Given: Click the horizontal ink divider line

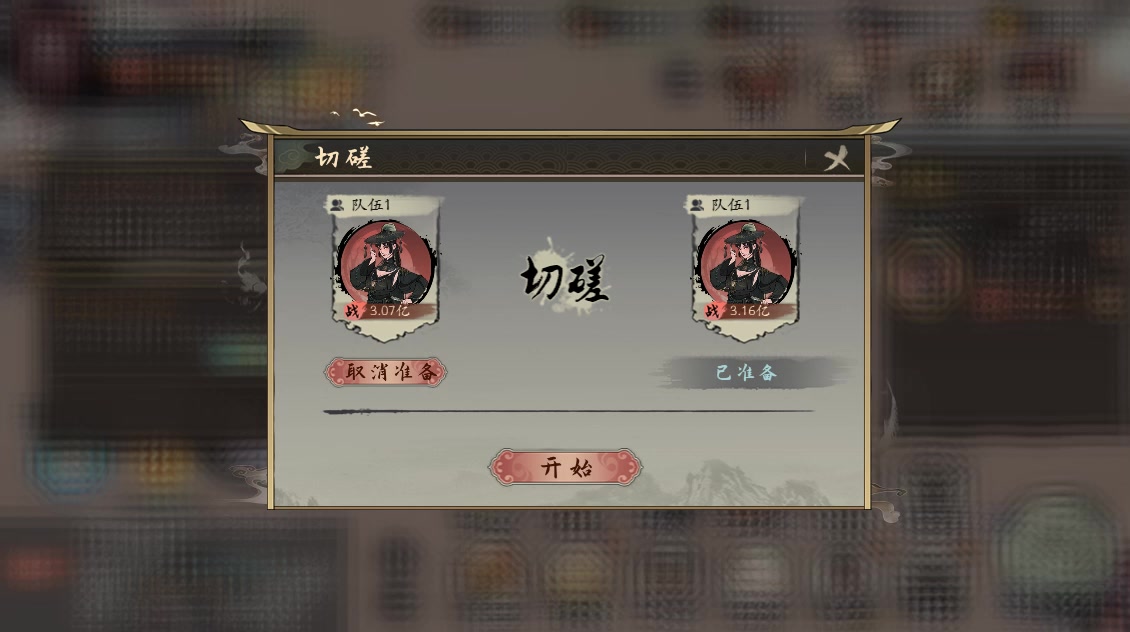Looking at the screenshot, I should (568, 411).
